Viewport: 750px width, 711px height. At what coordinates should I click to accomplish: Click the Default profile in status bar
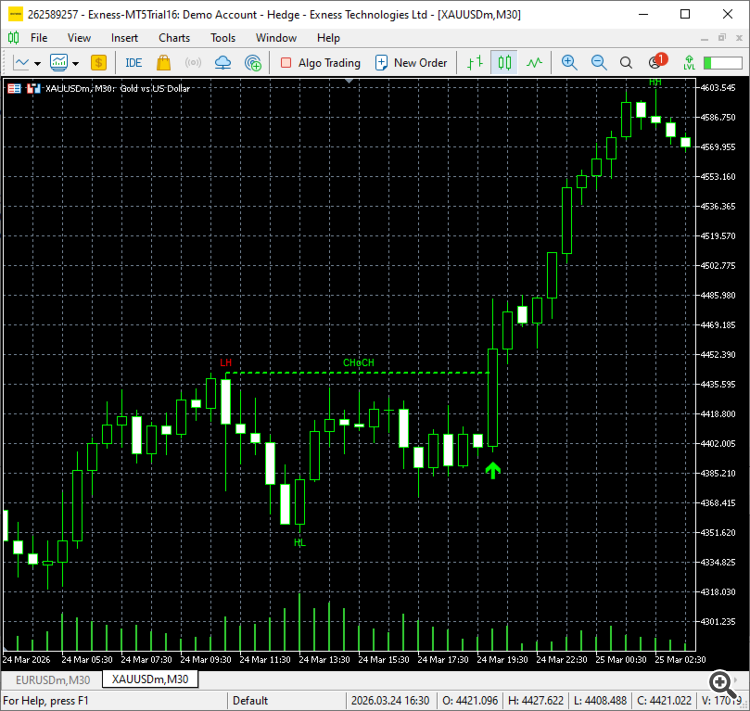coord(250,701)
